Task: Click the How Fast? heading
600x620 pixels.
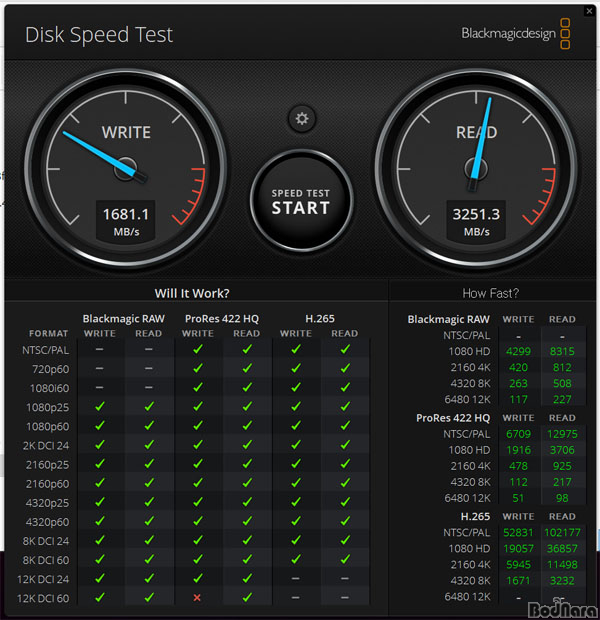Action: (490, 293)
